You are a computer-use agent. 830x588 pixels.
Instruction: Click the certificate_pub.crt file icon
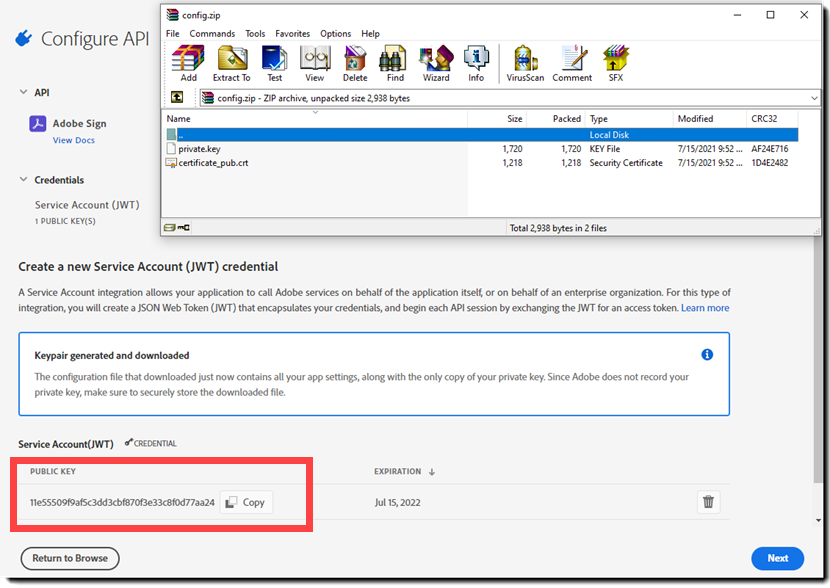click(171, 162)
